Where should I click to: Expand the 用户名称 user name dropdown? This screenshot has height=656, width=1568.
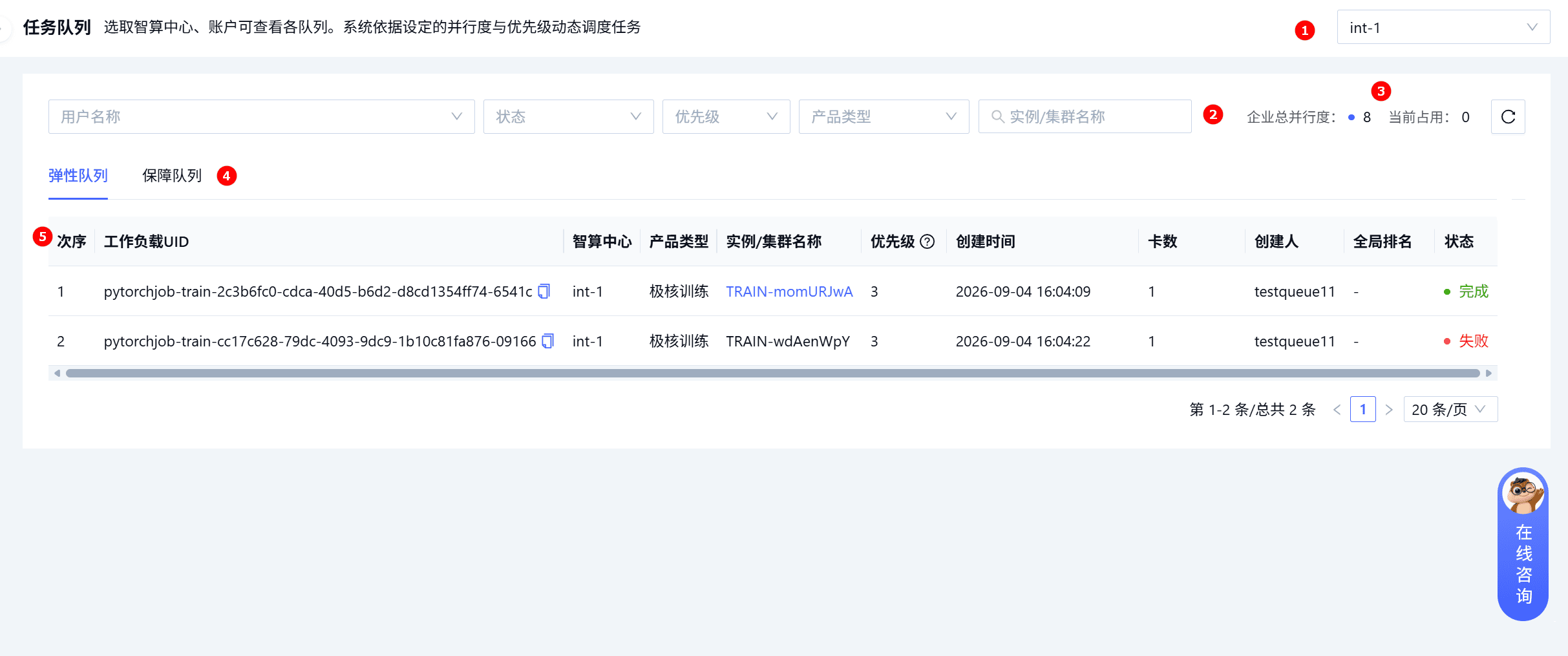tap(262, 117)
